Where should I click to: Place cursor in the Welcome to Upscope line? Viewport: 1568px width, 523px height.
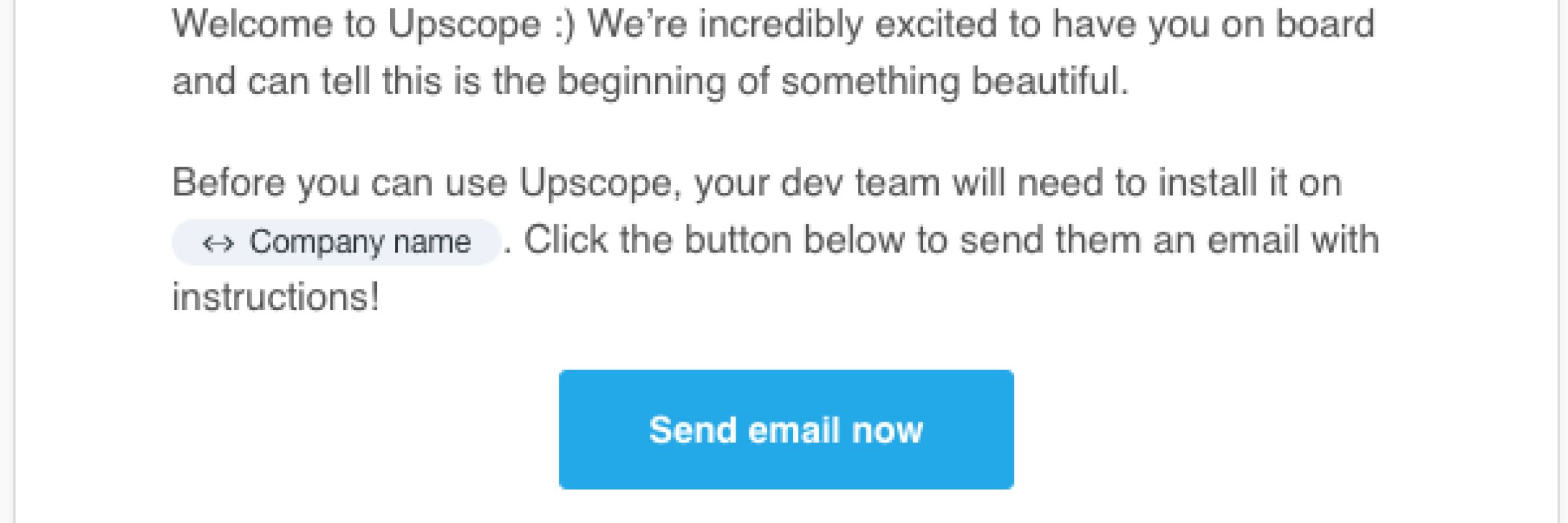coord(774,25)
